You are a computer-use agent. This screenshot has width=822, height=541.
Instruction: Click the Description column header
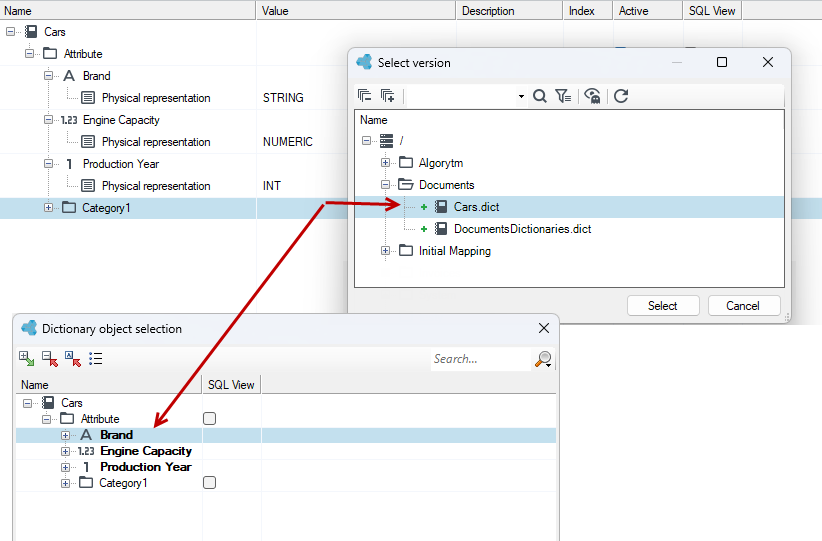click(x=509, y=10)
